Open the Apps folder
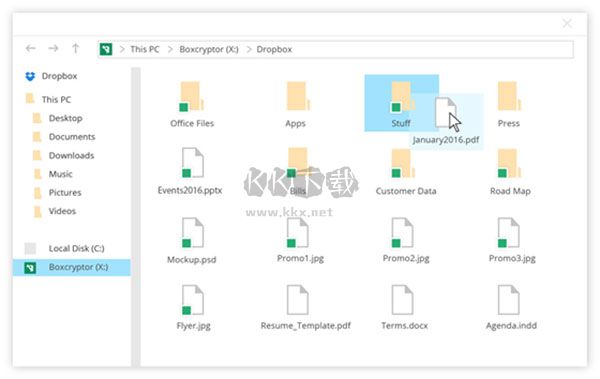Image resolution: width=600 pixels, height=379 pixels. click(296, 104)
